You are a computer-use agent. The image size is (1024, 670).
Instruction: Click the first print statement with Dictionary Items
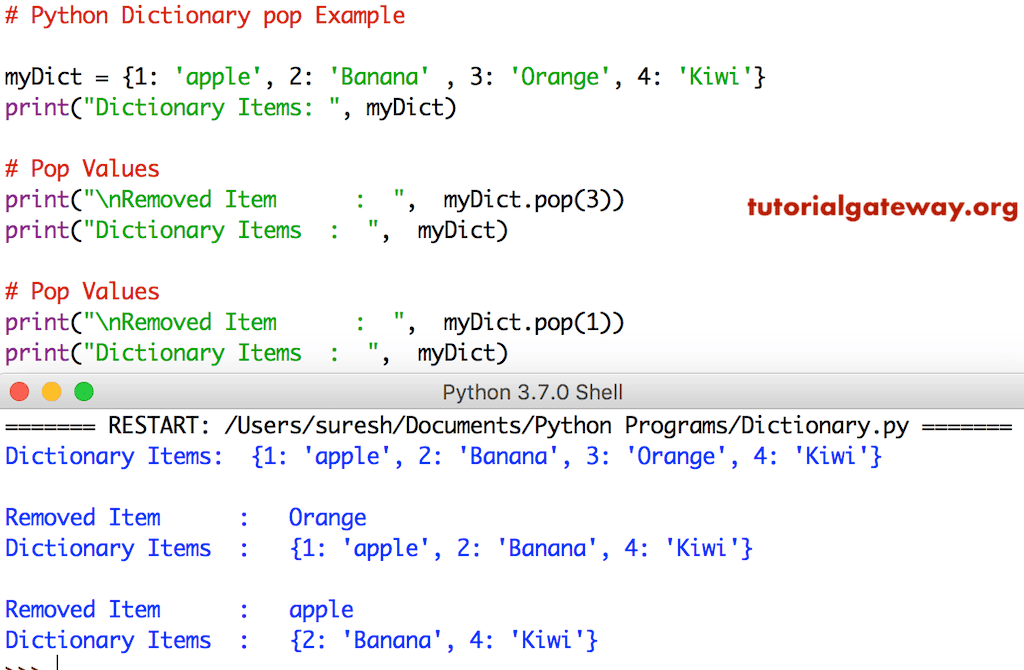pyautogui.click(x=230, y=107)
